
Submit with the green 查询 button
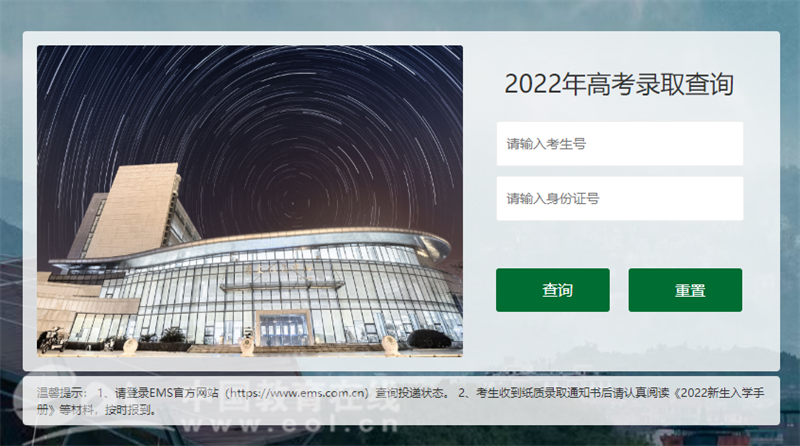click(553, 290)
